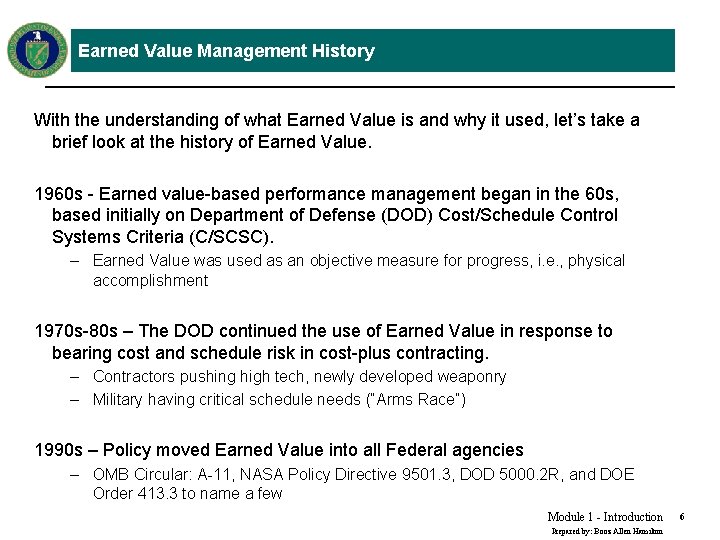Click the intro paragraph starting 'With the understanding'

click(x=337, y=131)
